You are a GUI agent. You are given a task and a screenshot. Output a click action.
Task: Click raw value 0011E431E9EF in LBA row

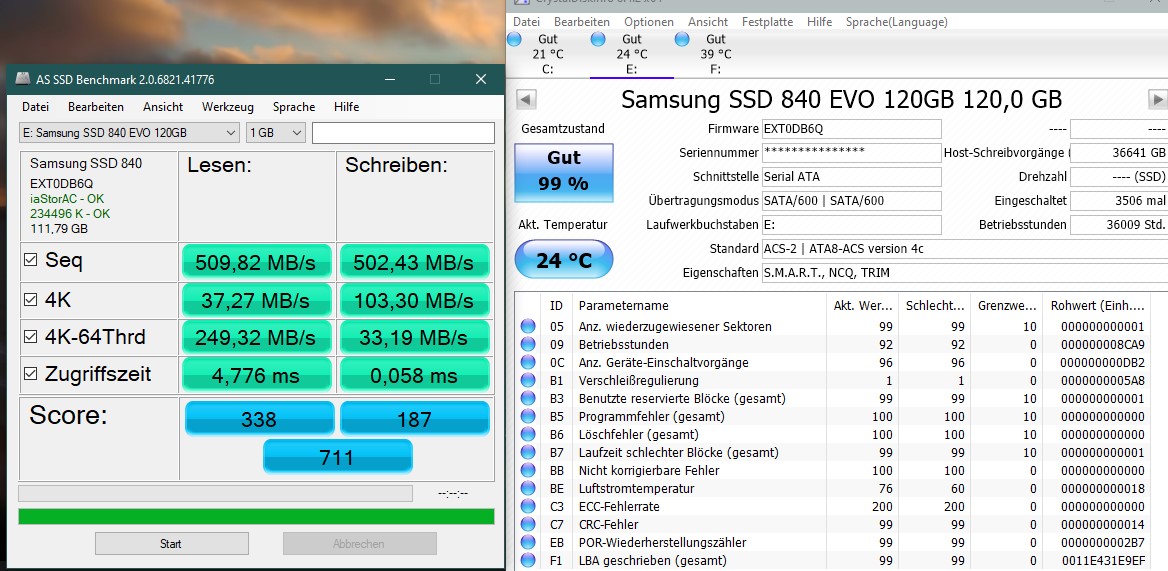(1102, 561)
